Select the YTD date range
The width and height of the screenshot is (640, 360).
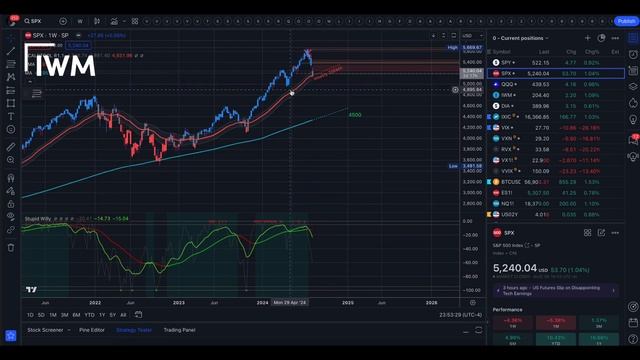[x=89, y=315]
